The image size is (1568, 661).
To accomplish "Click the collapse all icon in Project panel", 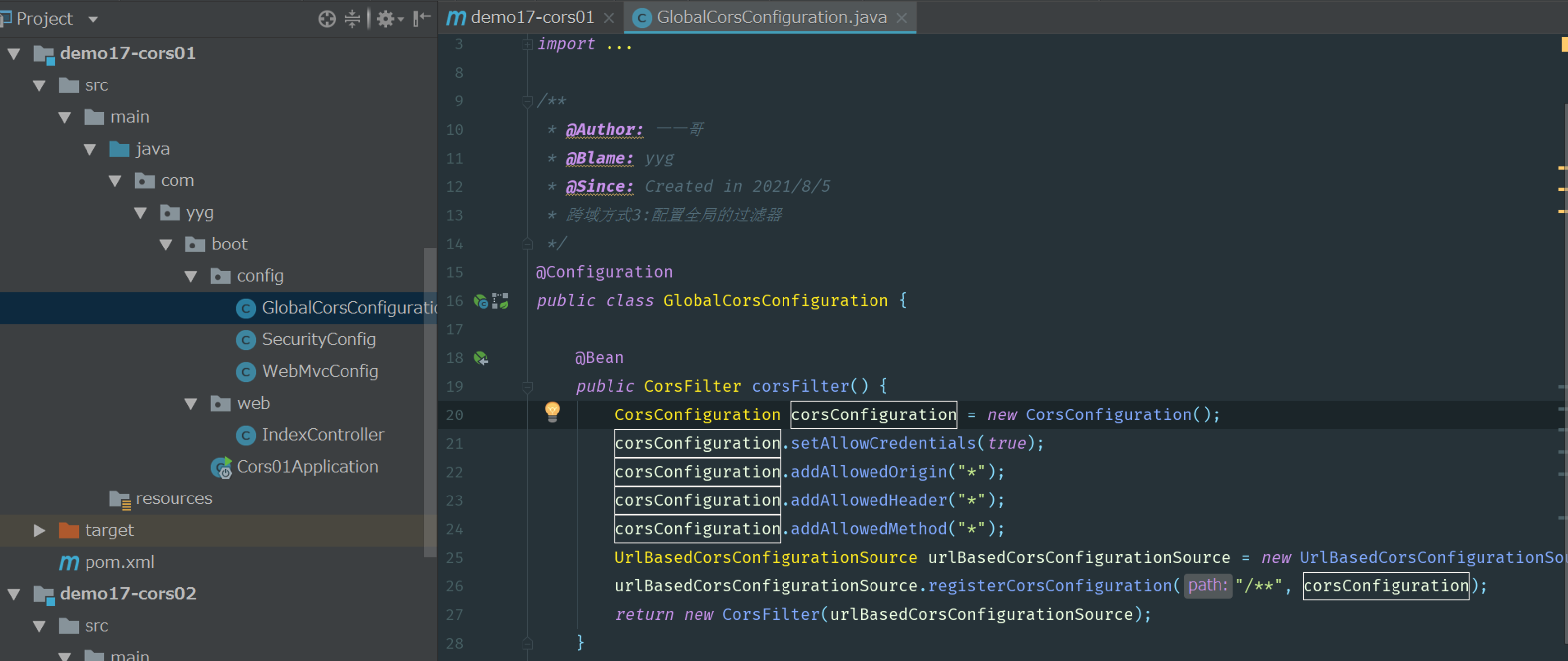I will pos(352,19).
